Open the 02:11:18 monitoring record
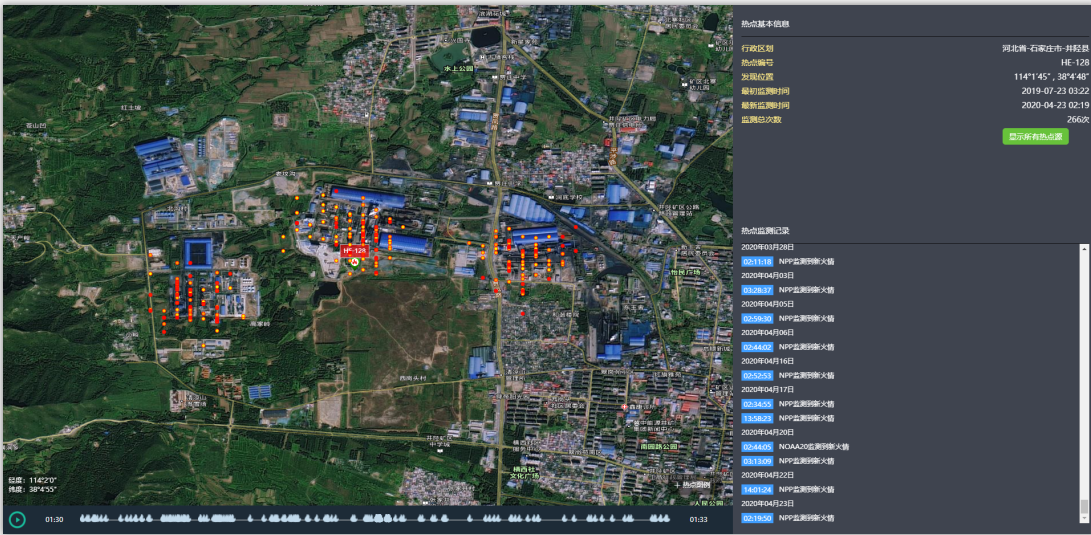This screenshot has width=1091, height=535. [x=757, y=261]
